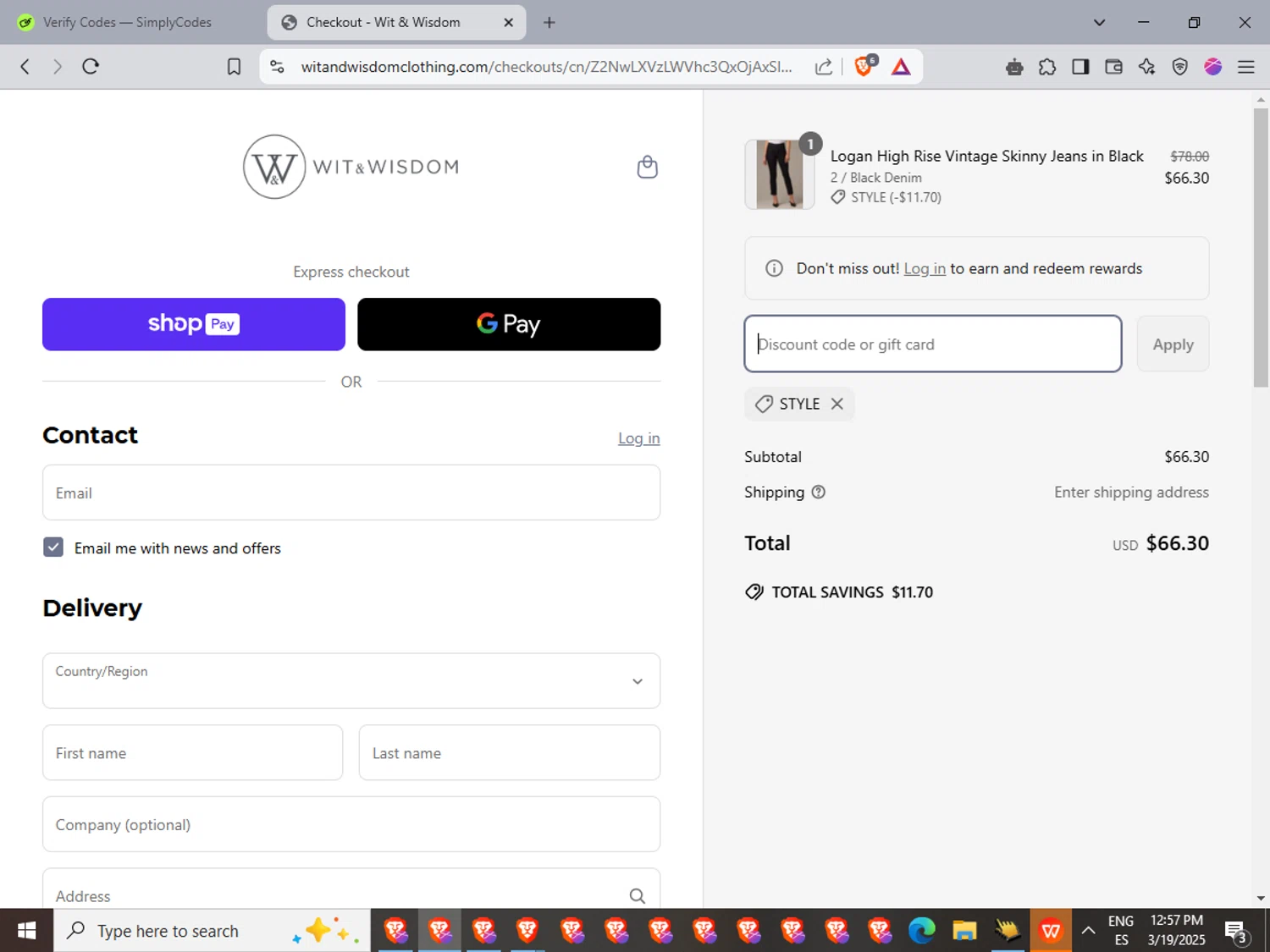Show hidden system tray icons chevron
Image resolution: width=1270 pixels, height=952 pixels.
pyautogui.click(x=1088, y=931)
